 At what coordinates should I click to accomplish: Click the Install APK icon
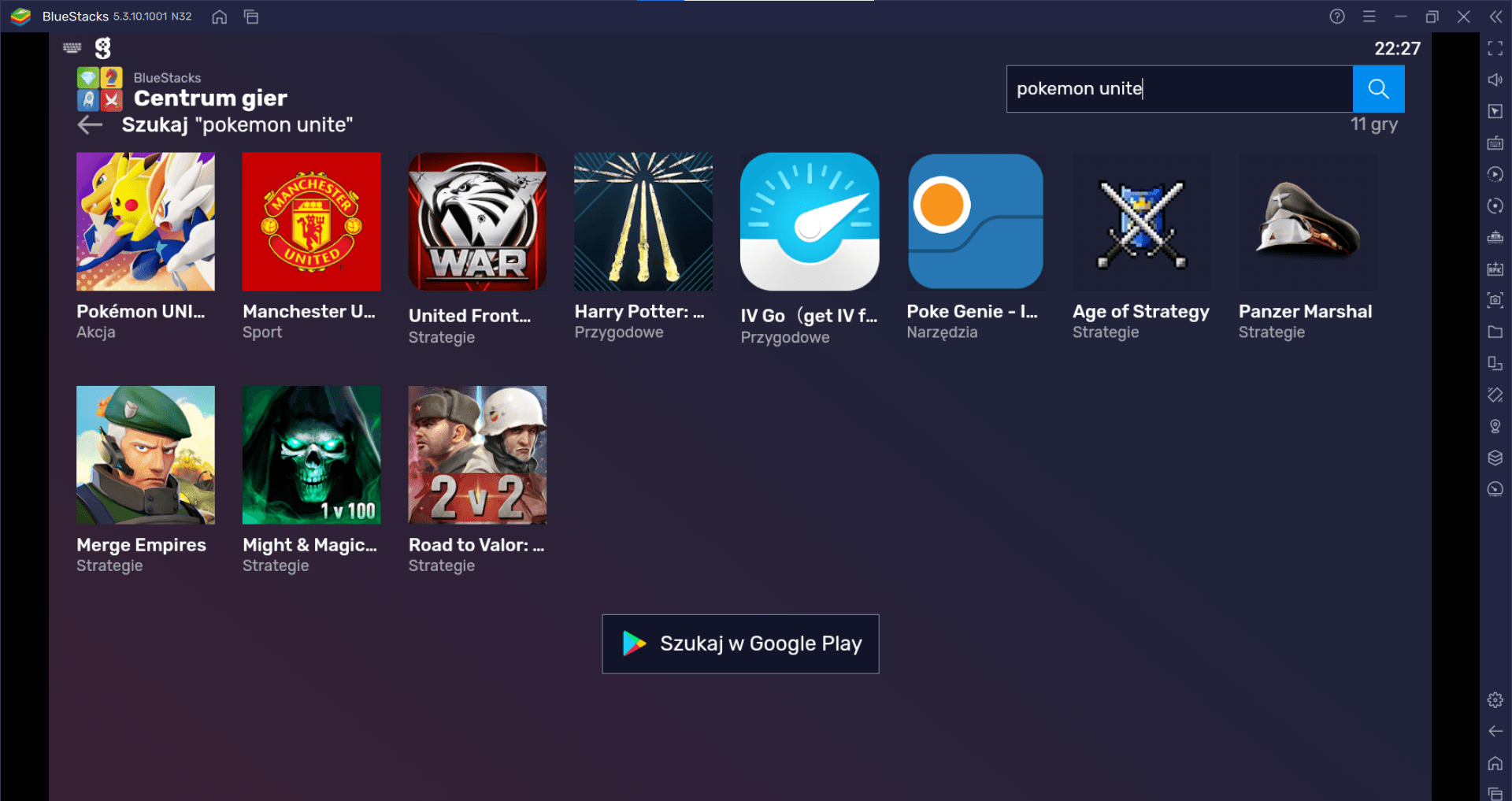(x=1495, y=269)
